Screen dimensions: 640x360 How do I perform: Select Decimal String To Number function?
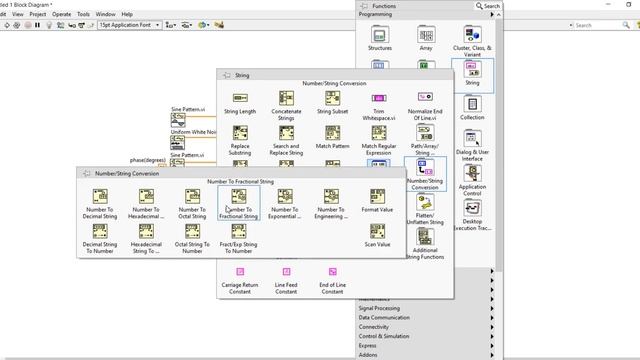[x=100, y=238]
